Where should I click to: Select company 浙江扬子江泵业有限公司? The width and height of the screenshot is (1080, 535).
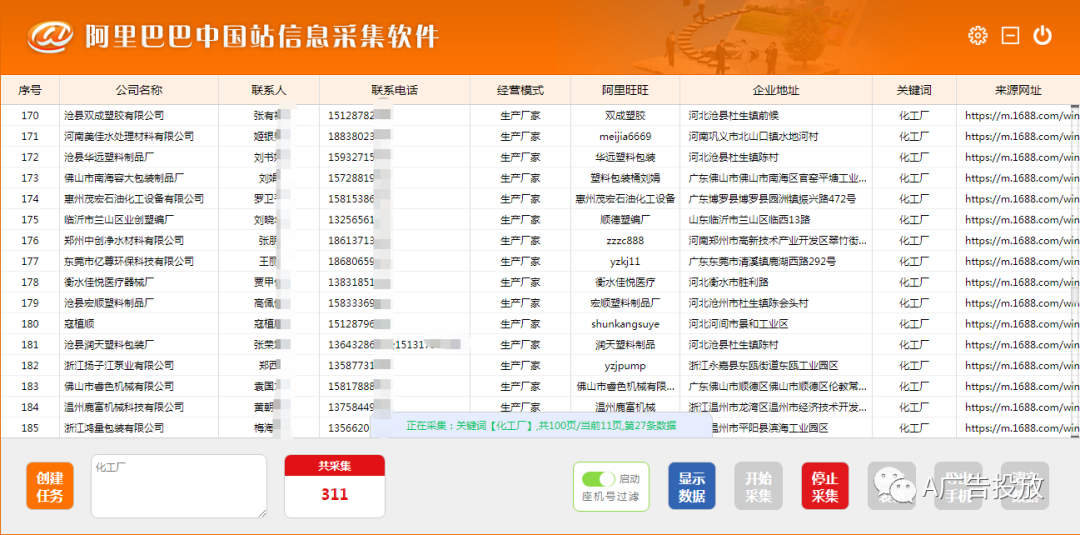point(118,365)
